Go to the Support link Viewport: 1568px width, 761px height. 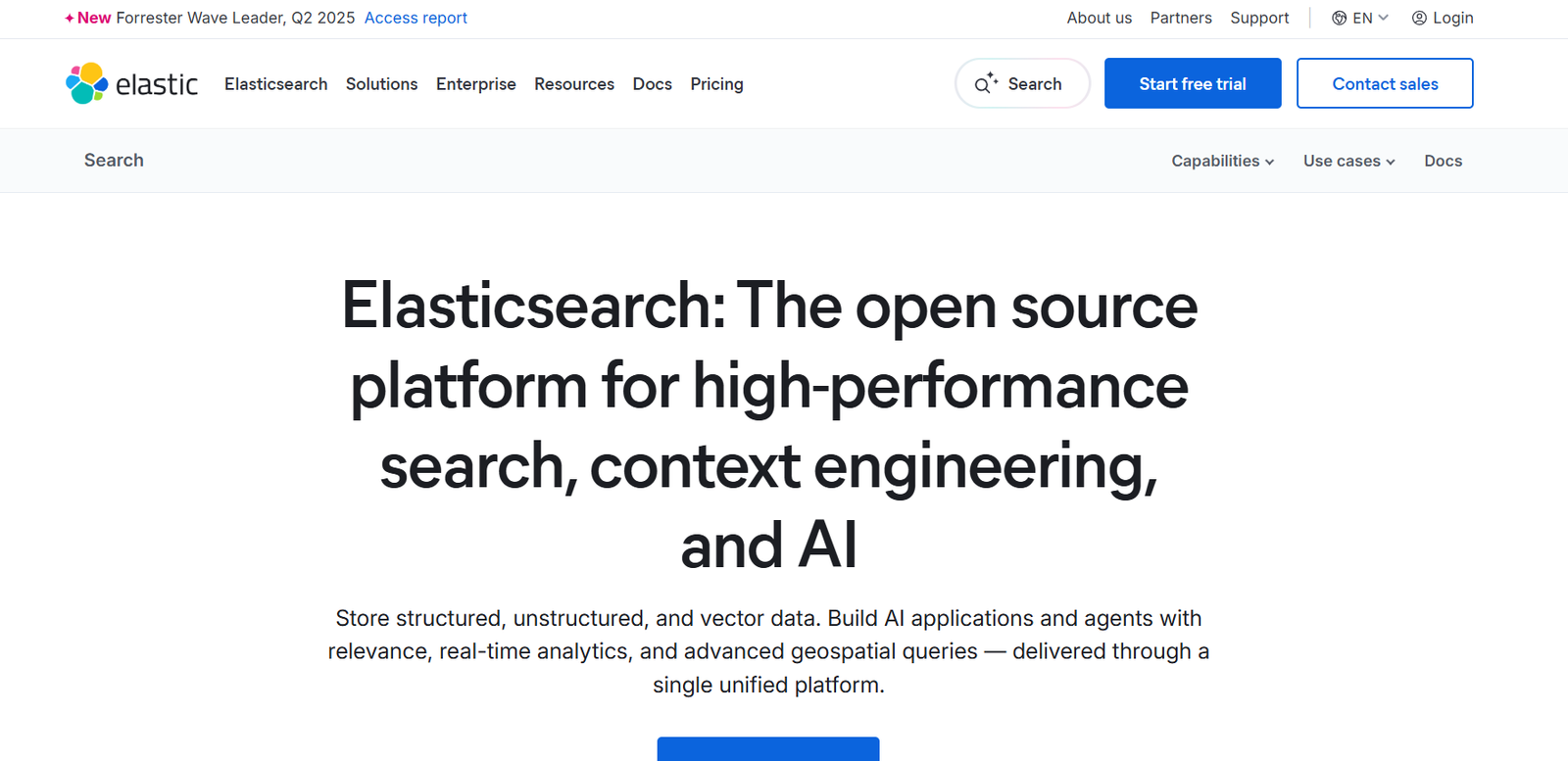click(1259, 18)
